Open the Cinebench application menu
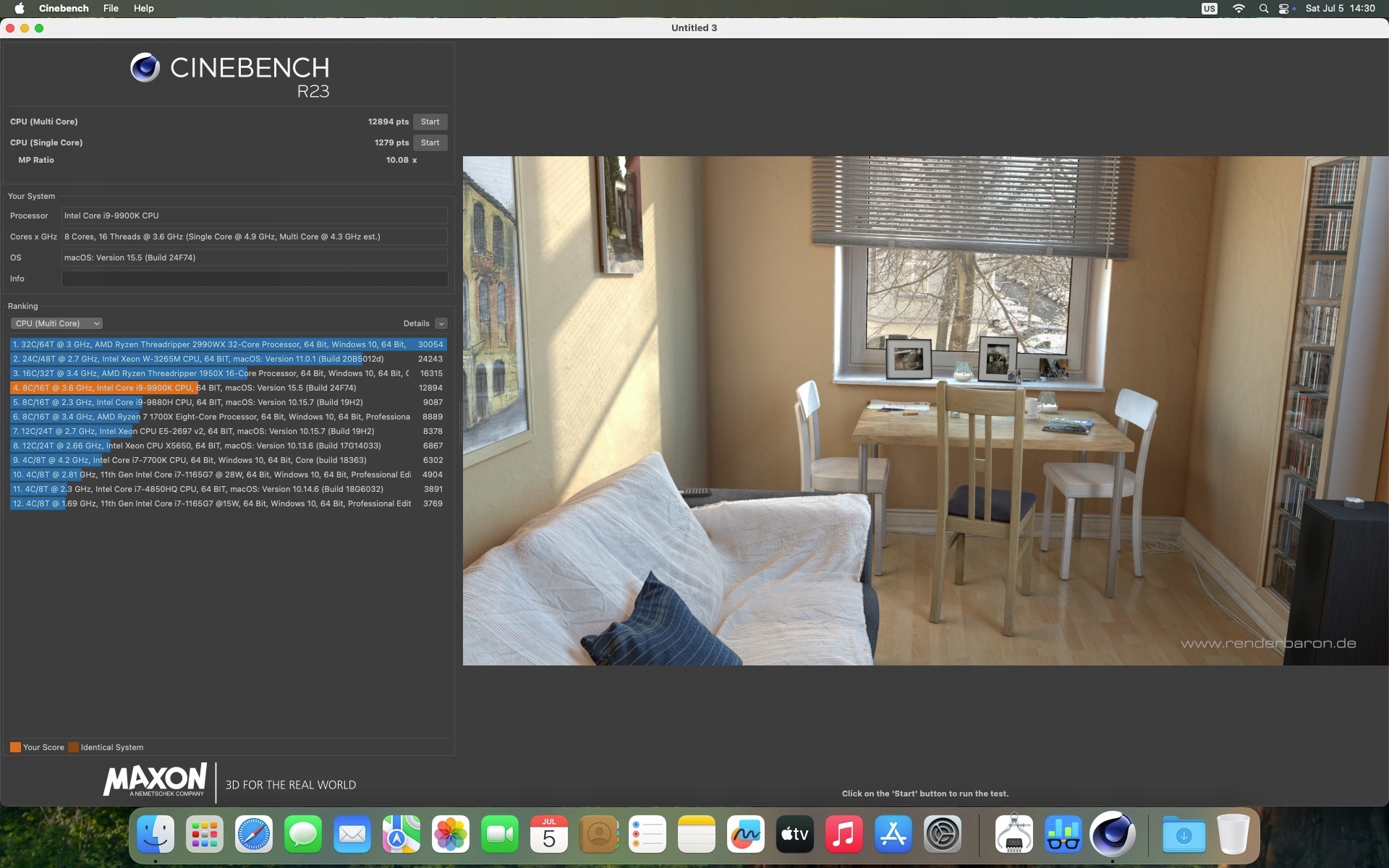 coord(64,8)
